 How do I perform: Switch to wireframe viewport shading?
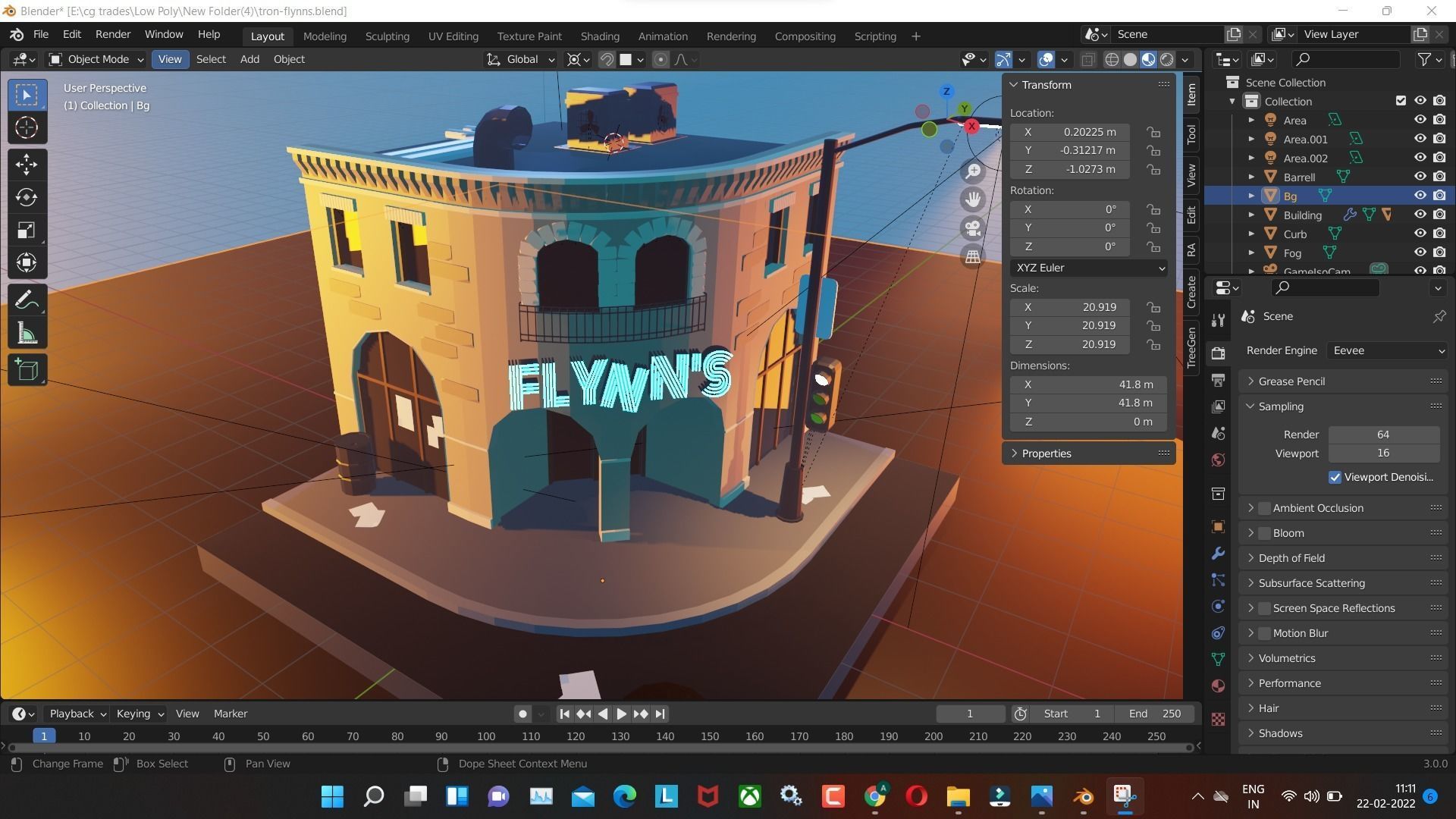(1112, 59)
